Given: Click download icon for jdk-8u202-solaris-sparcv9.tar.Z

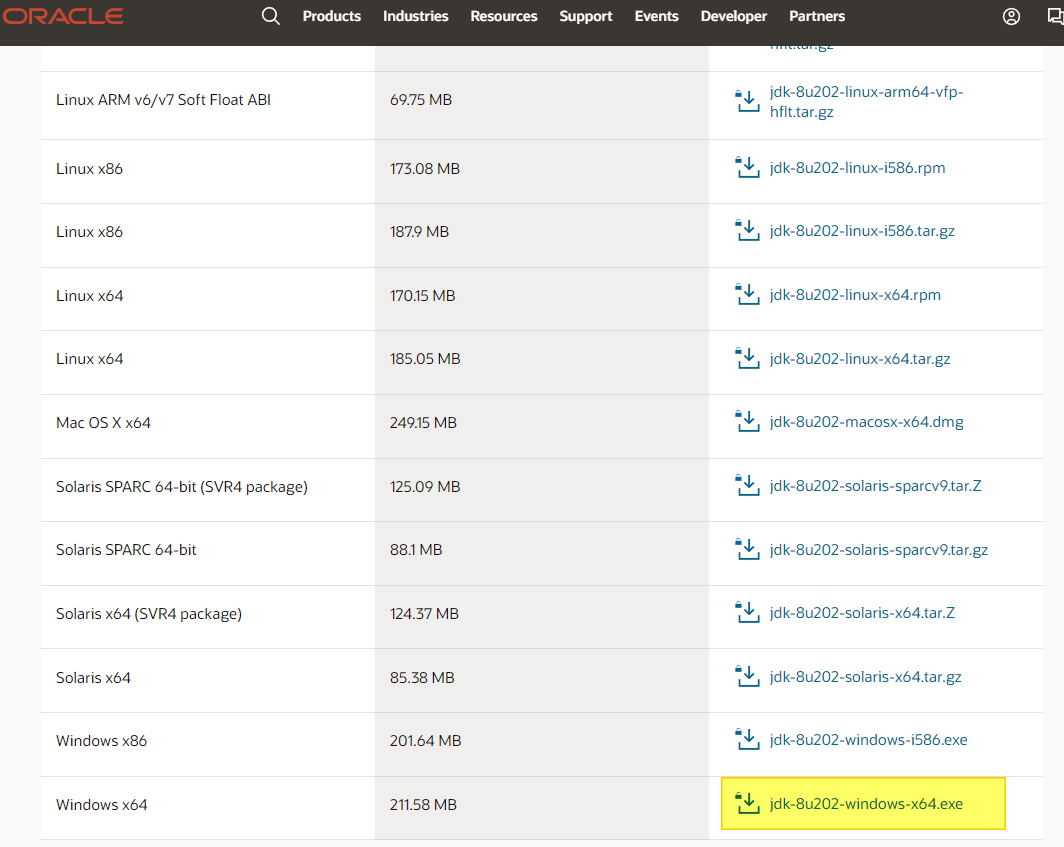Looking at the screenshot, I should point(747,485).
